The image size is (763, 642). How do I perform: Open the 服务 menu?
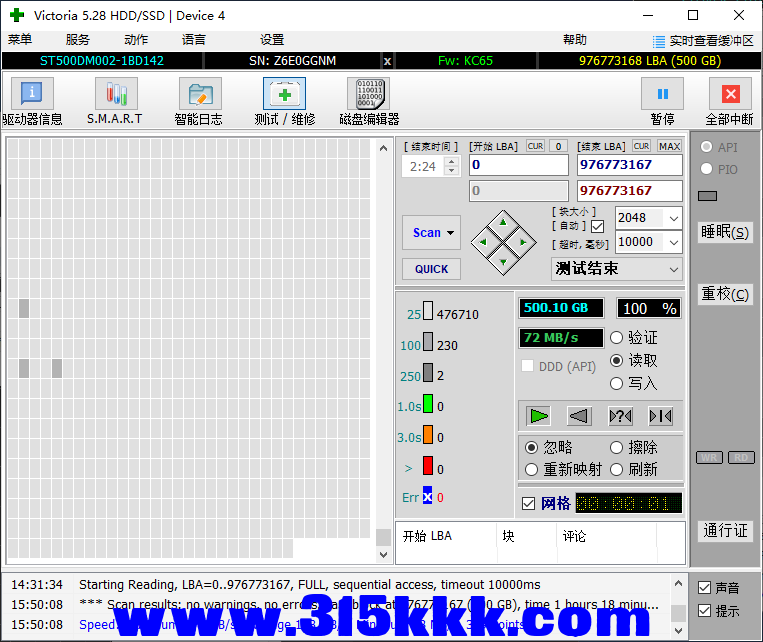pos(78,40)
